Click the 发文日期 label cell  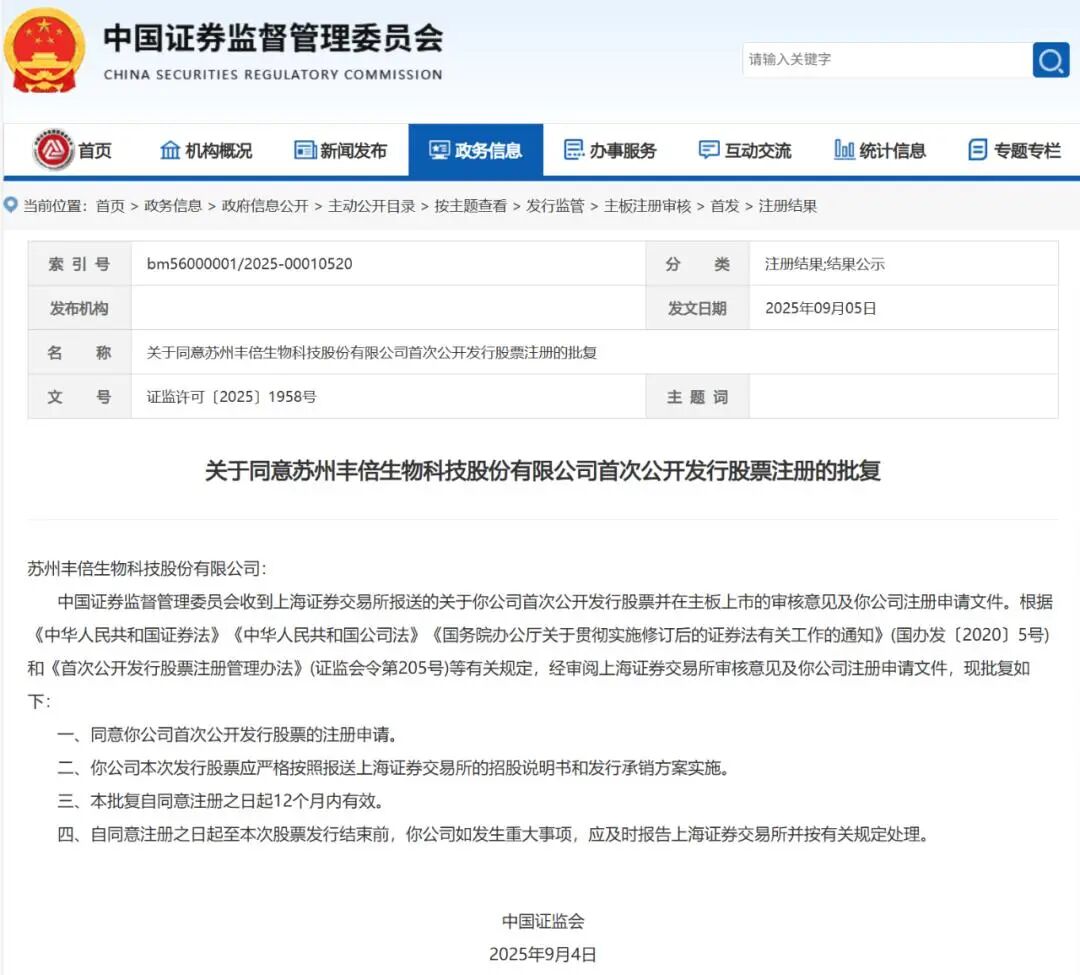[697, 308]
